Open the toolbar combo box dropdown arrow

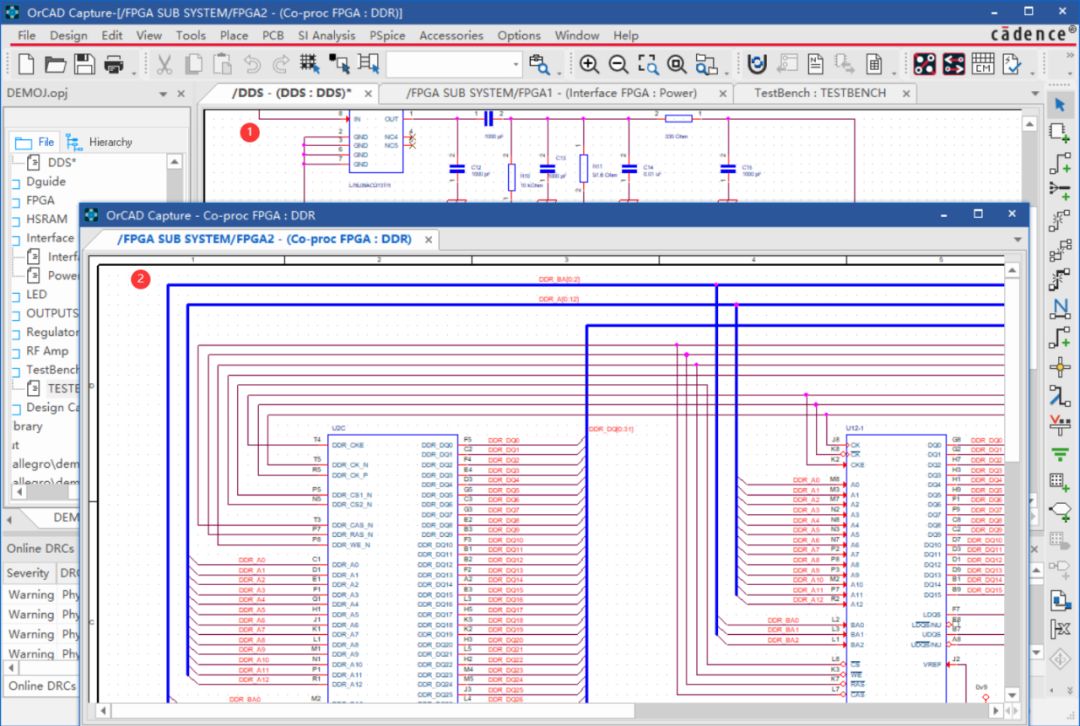click(515, 65)
